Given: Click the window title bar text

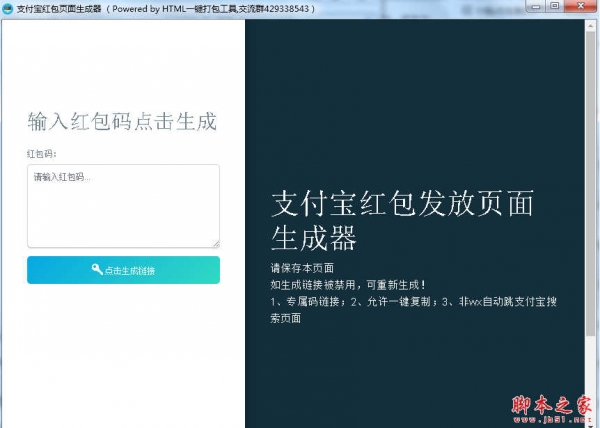Looking at the screenshot, I should [166, 9].
